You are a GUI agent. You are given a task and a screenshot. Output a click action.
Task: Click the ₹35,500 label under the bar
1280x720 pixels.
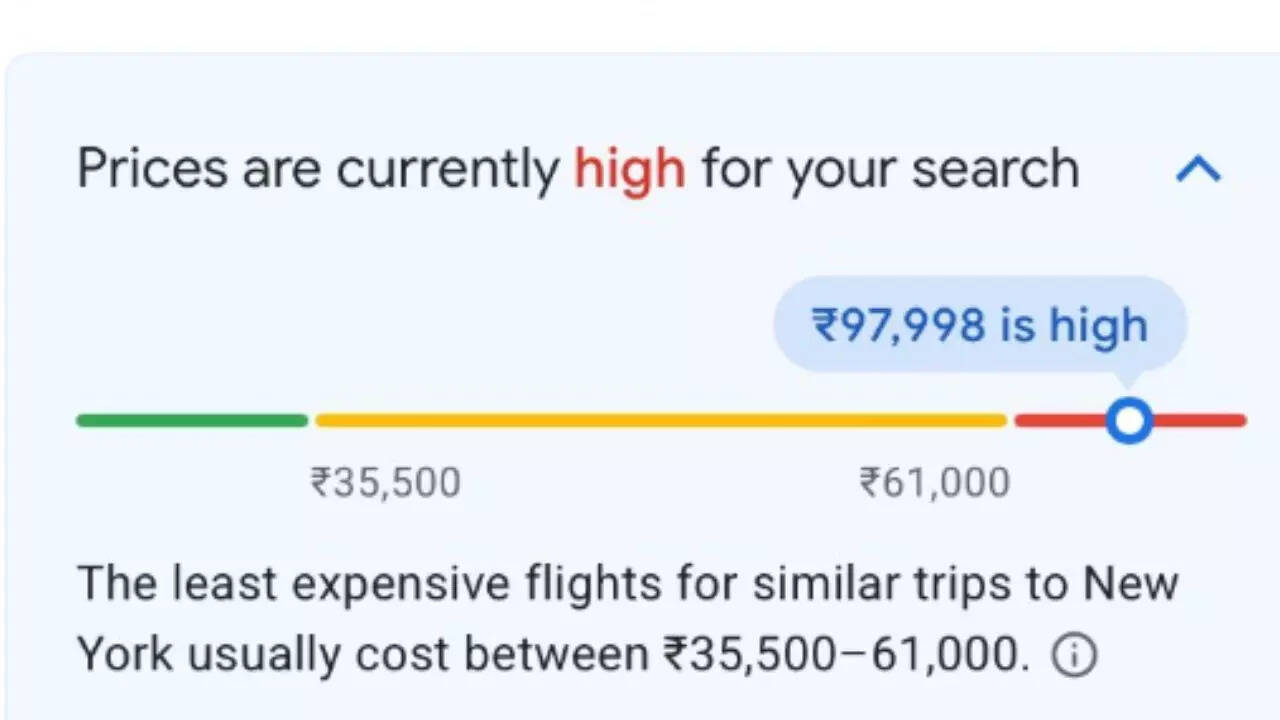(x=386, y=484)
